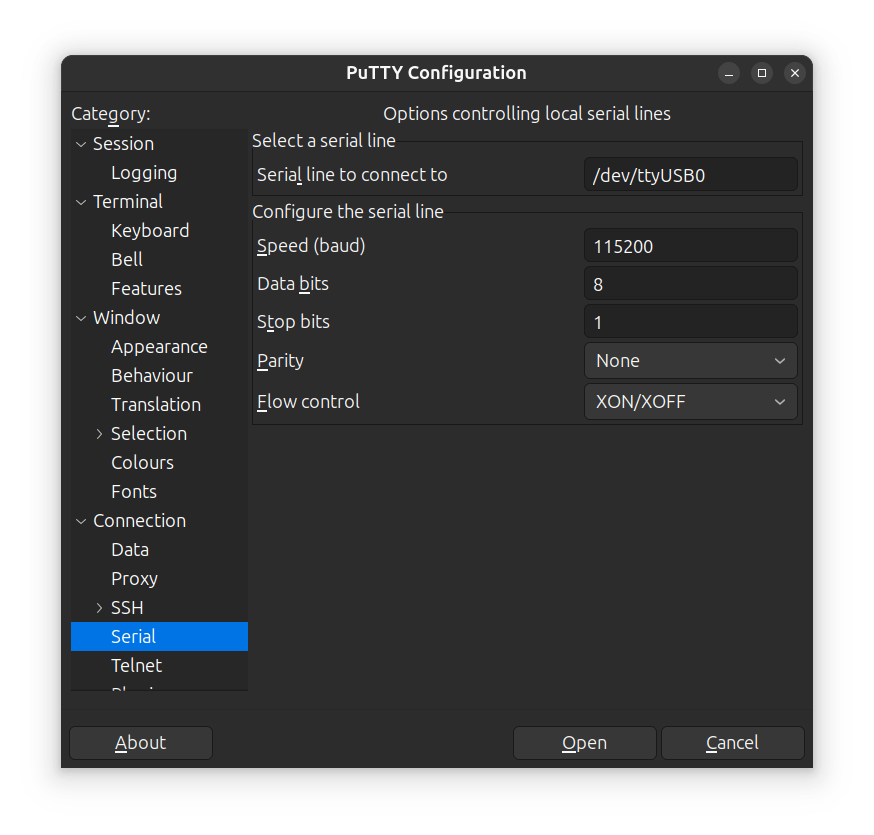Collapse the Window category chevron

point(81,318)
